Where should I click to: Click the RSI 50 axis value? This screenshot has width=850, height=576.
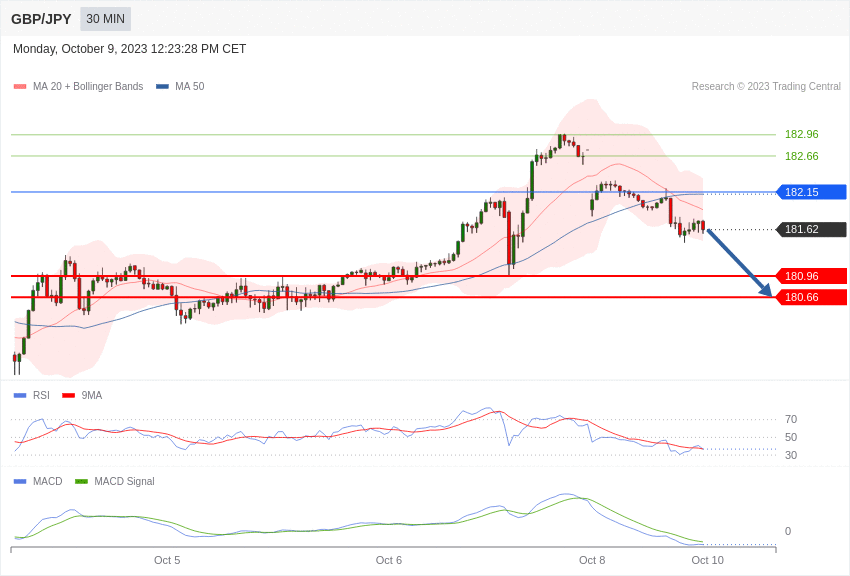click(791, 437)
